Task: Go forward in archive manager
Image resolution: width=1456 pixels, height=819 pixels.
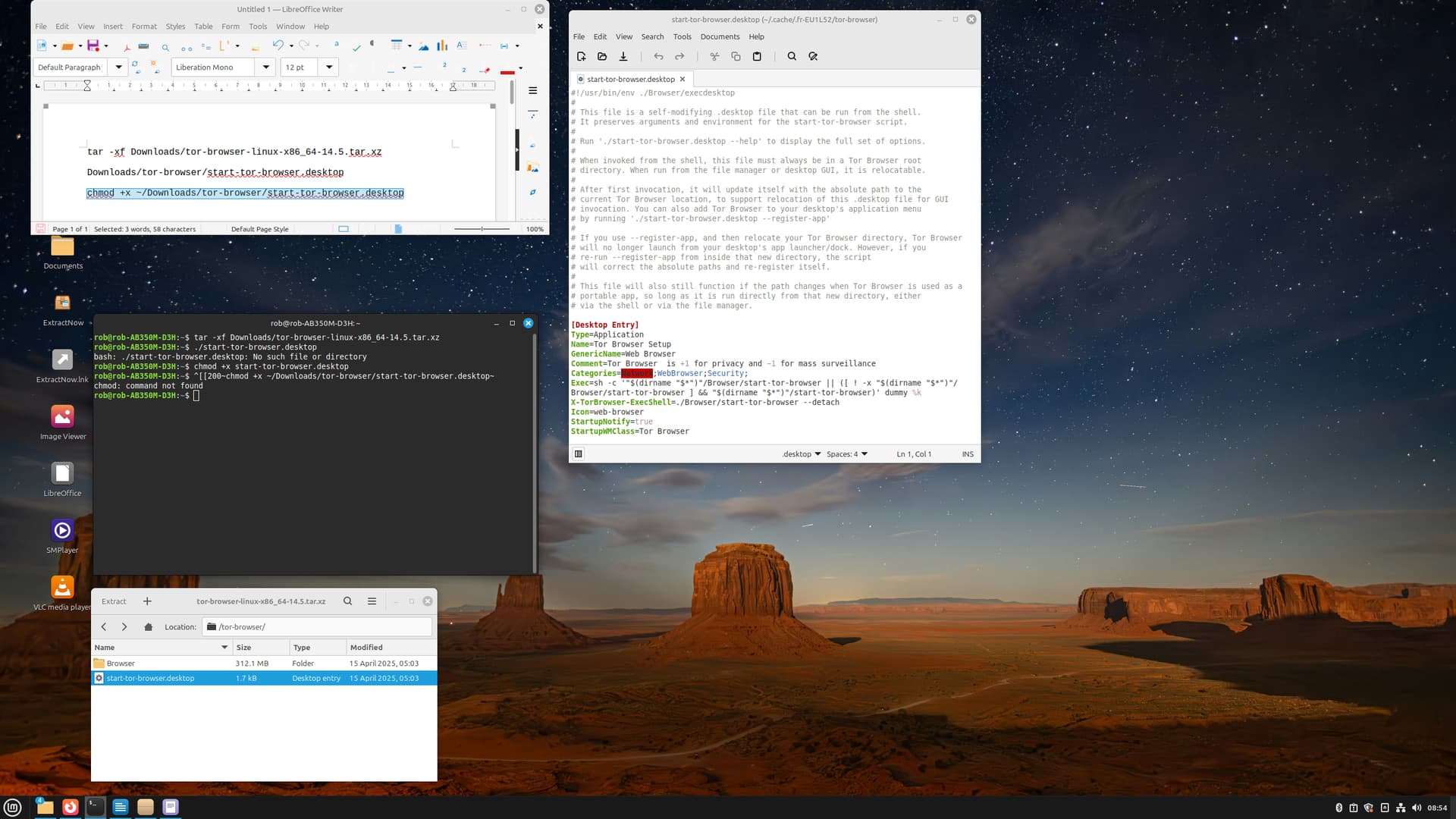Action: (x=124, y=627)
